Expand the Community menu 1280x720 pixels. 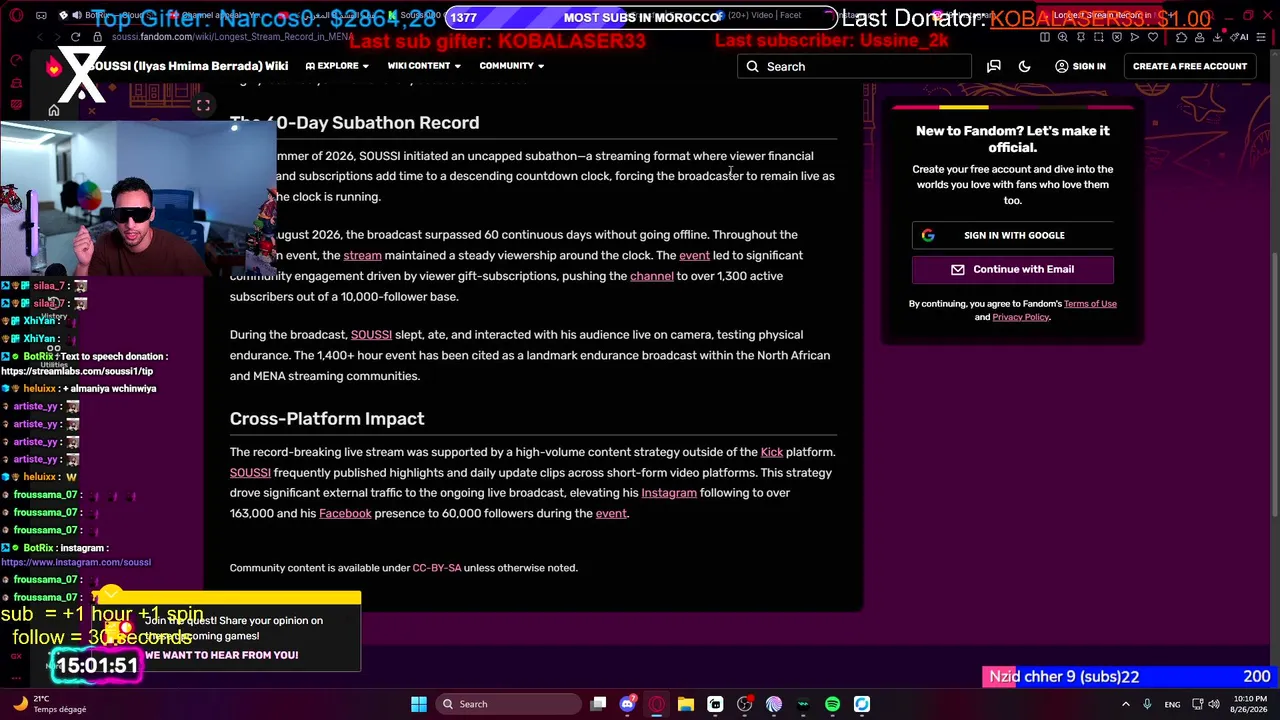pyautogui.click(x=512, y=66)
